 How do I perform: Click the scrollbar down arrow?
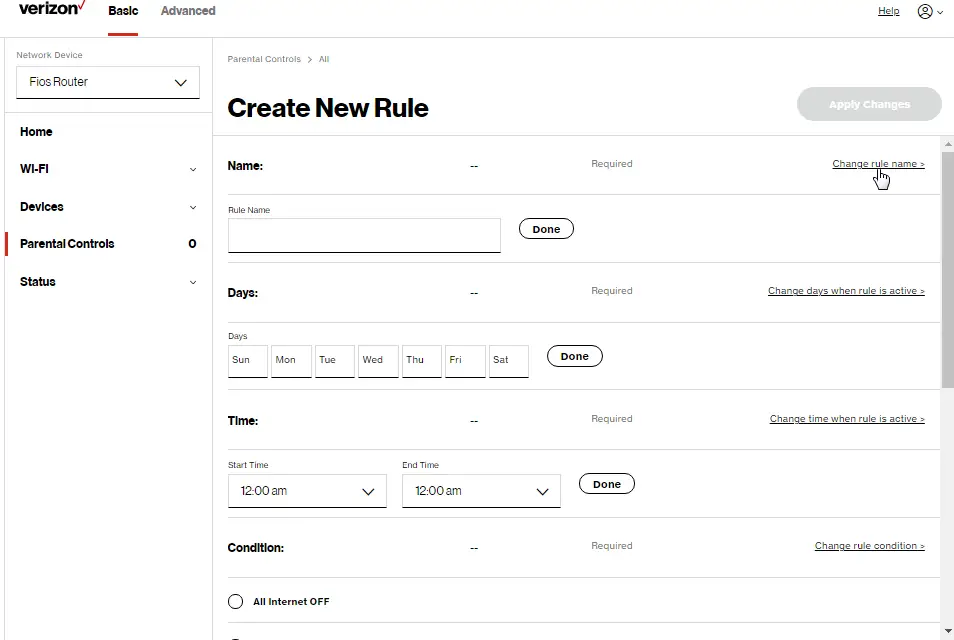[x=946, y=630]
